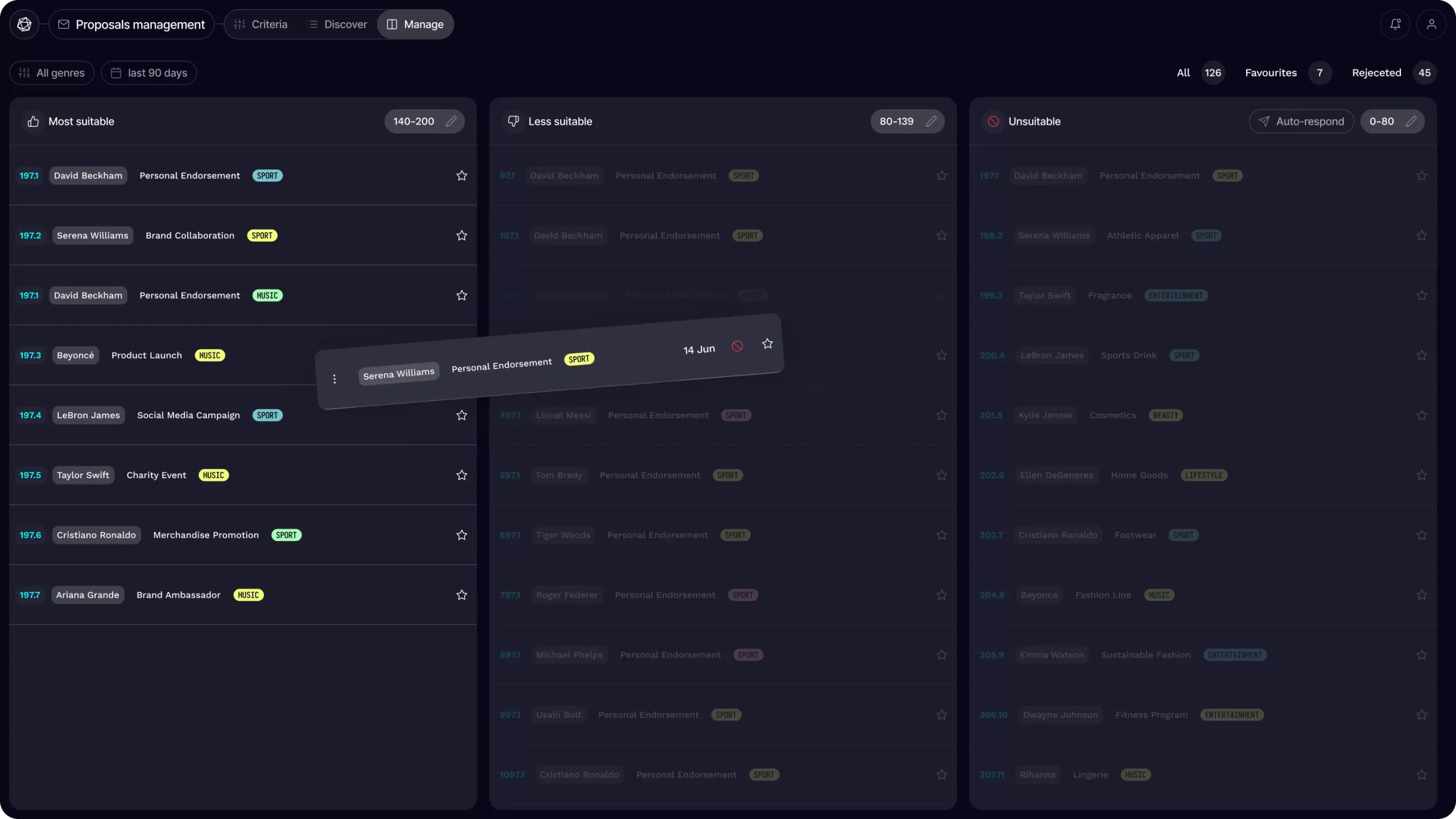The width and height of the screenshot is (1456, 819).
Task: Star the David Beckham MUSIC-tagged row
Action: (462, 295)
